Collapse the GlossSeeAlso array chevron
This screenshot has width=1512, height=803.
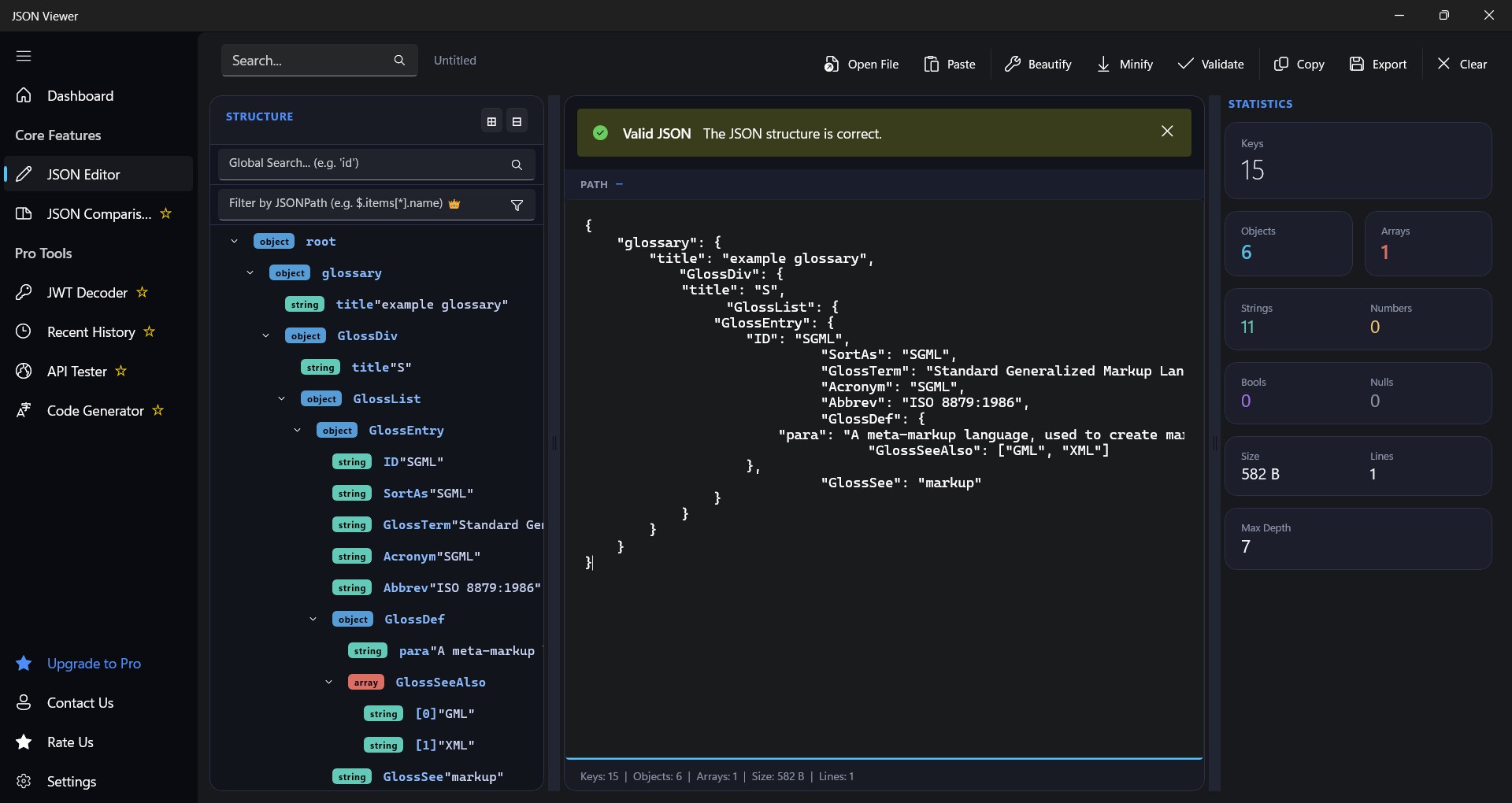point(328,682)
